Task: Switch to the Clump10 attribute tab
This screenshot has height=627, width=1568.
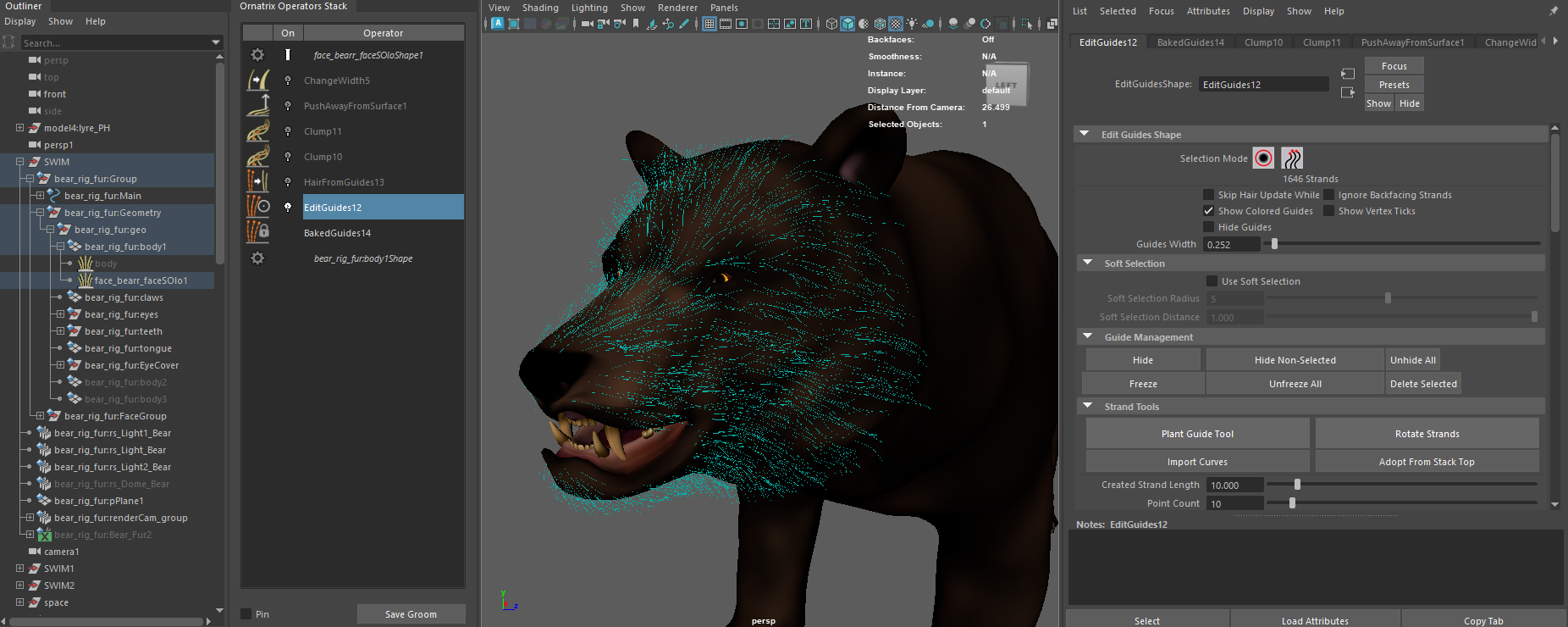Action: [1263, 42]
